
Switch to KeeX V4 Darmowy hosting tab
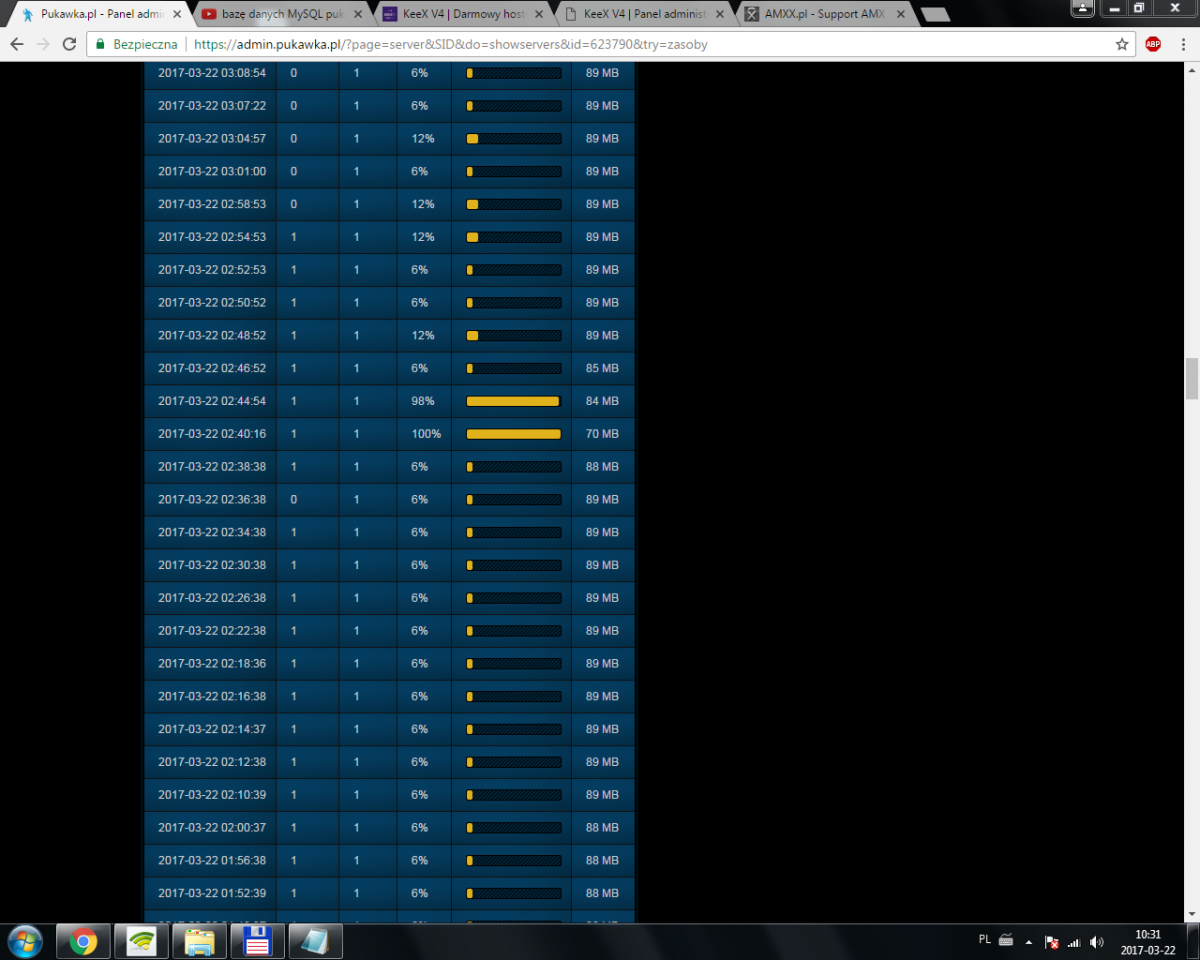[455, 15]
